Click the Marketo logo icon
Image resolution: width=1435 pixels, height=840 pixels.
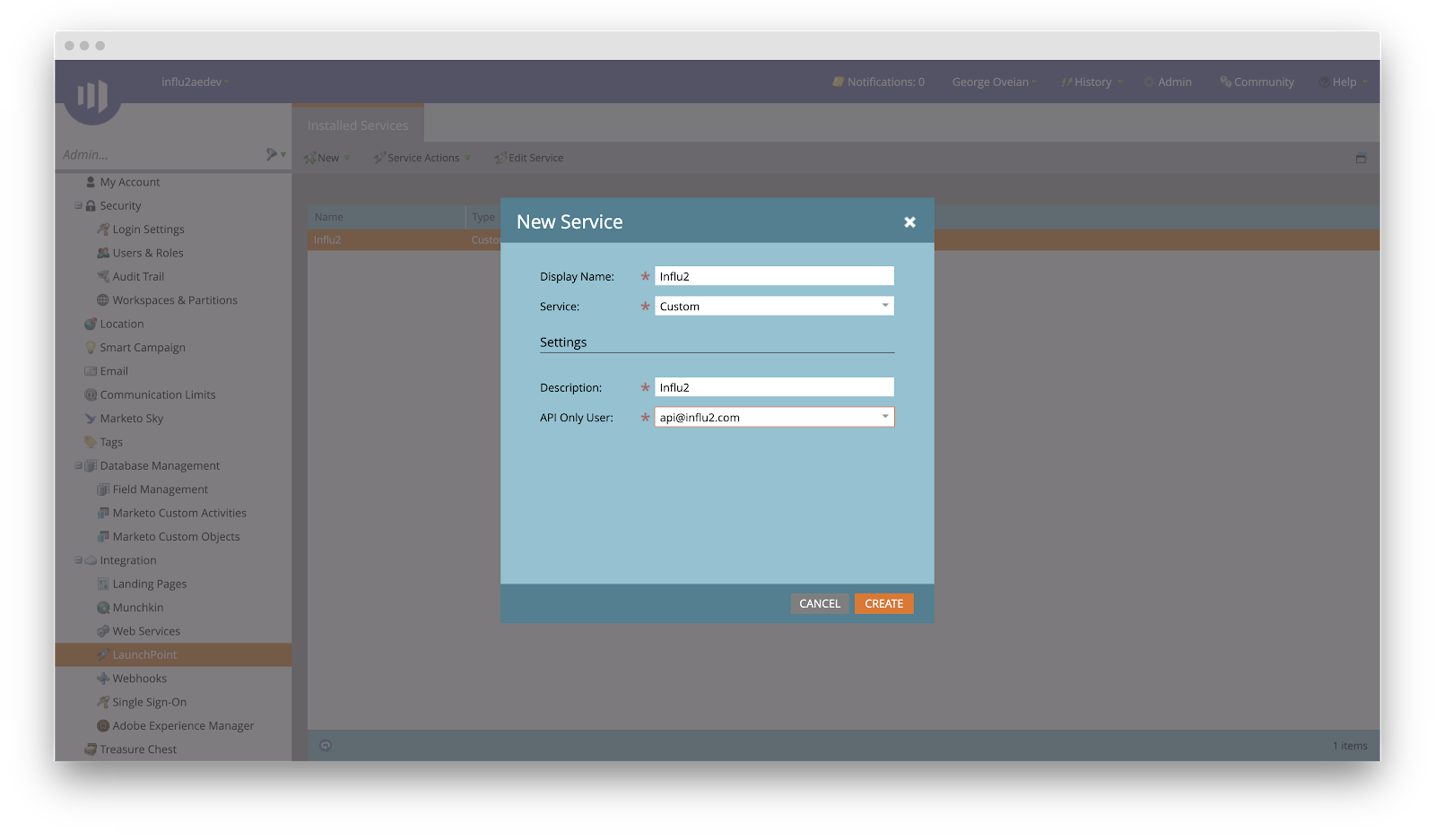point(92,95)
